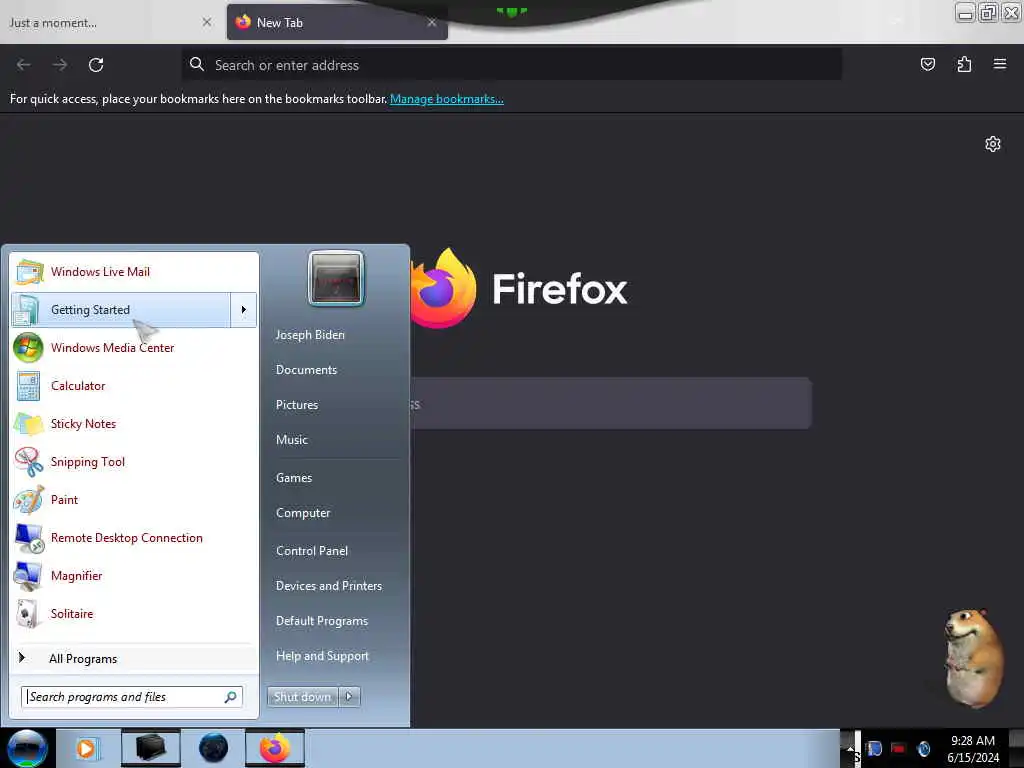
Task: Open the globe taskbar application
Action: [x=214, y=748]
